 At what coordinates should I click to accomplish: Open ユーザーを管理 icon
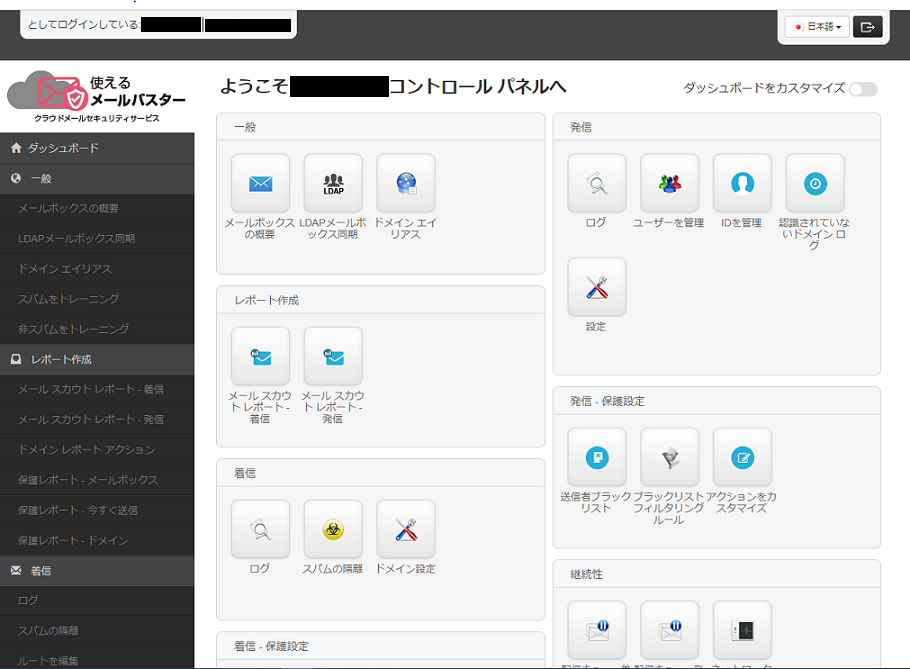[669, 183]
